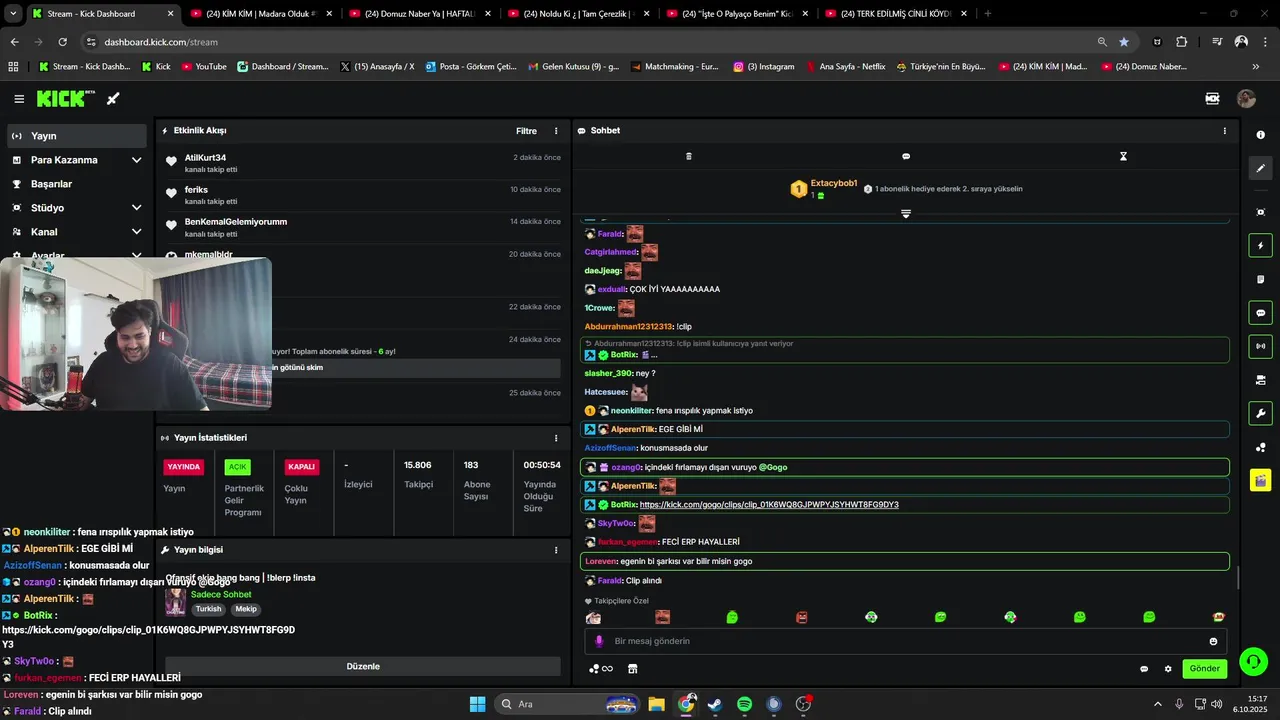
Task: Open Etkinlik Akışı three-dot menu
Action: coord(556,131)
